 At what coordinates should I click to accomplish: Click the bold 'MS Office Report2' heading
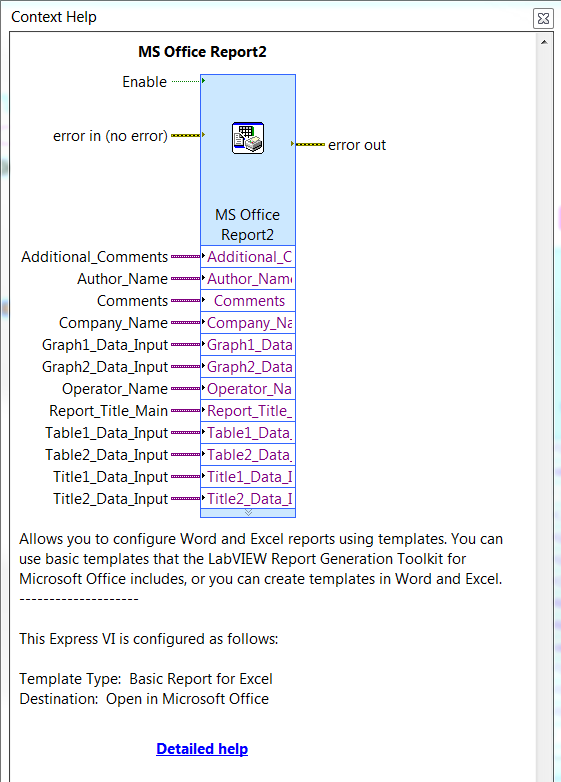click(202, 52)
